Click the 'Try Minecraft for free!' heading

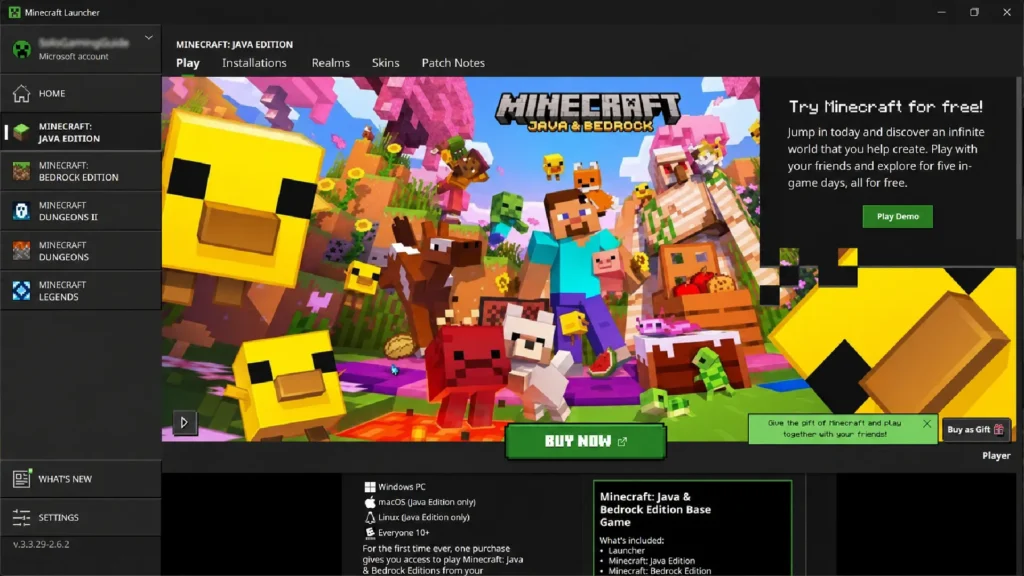886,106
